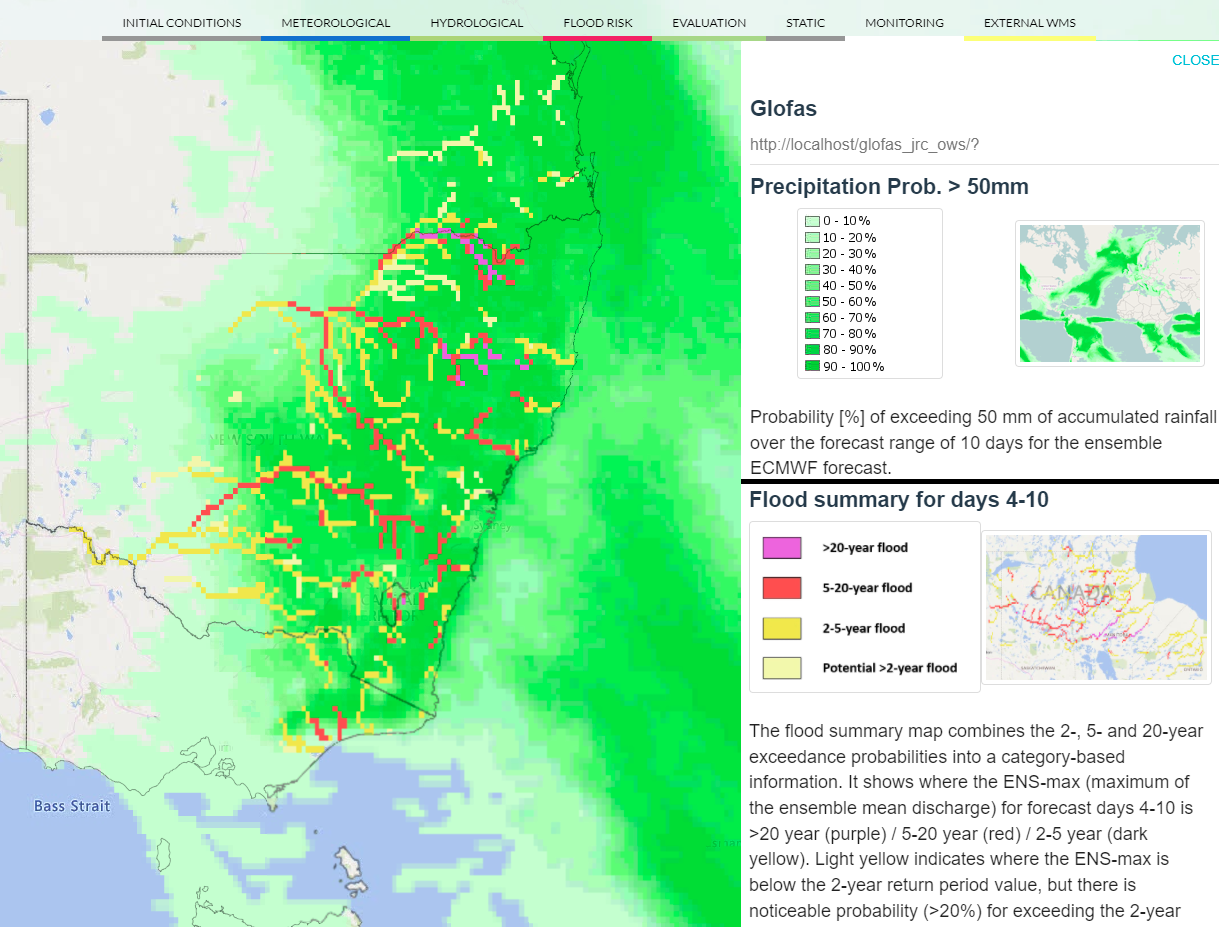This screenshot has width=1219, height=927.
Task: Click the 50 - 60% legend swatch
Action: (812, 302)
